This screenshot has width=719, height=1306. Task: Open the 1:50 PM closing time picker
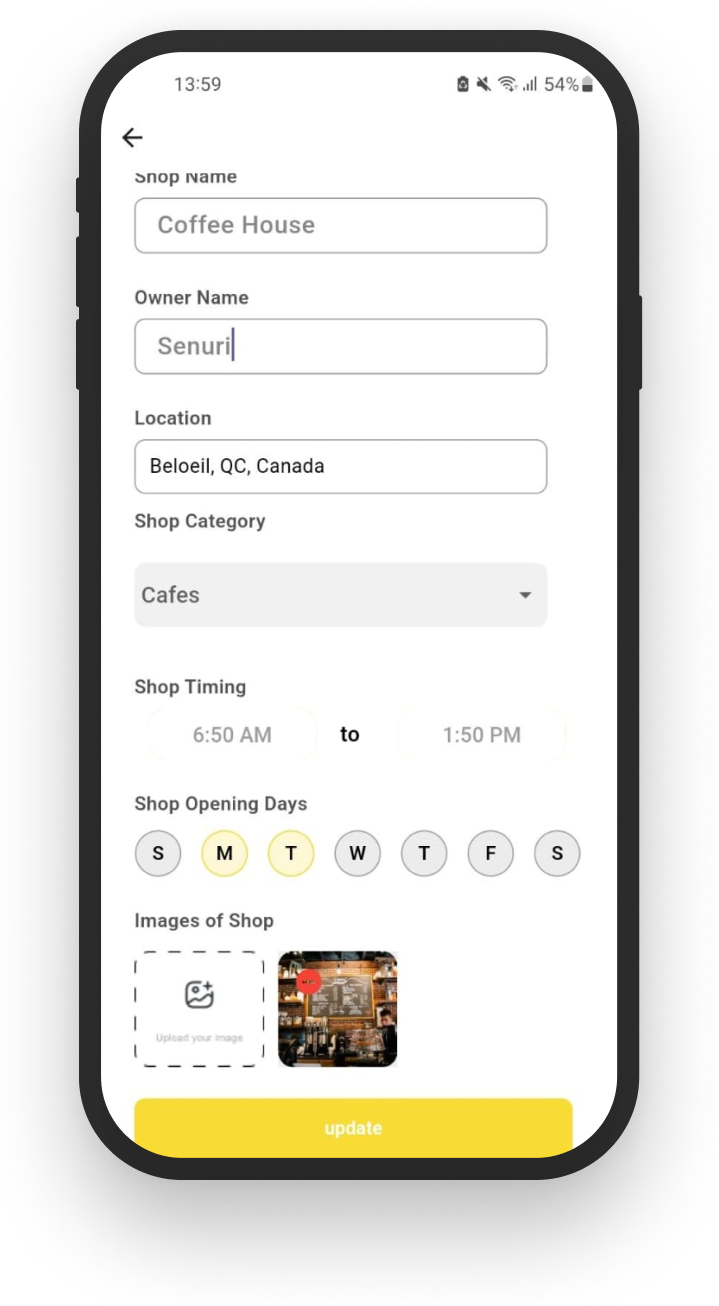coord(482,735)
